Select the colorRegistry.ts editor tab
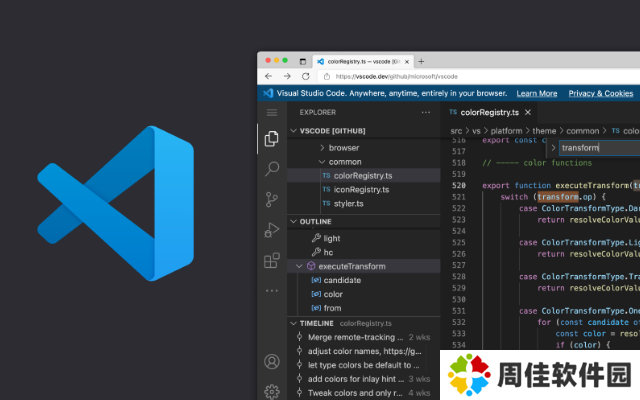The image size is (640, 400). pos(489,113)
